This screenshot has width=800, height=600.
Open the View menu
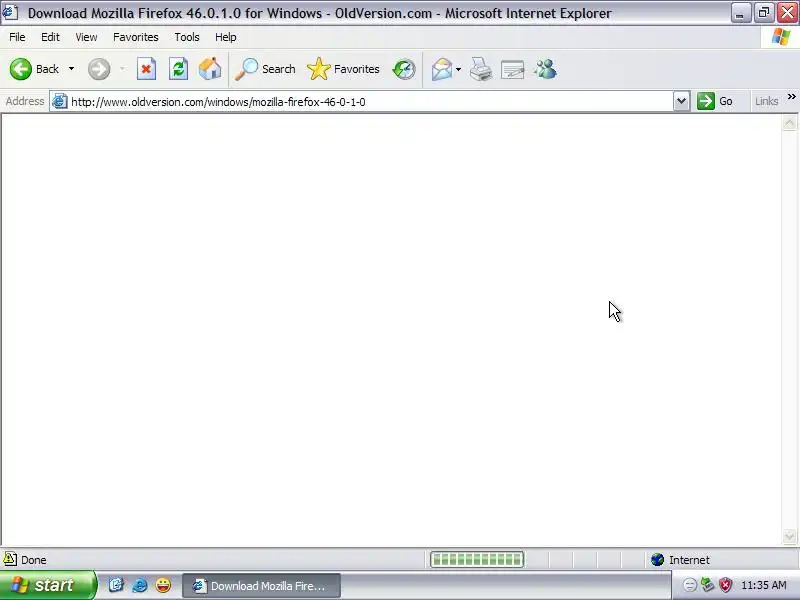86,37
